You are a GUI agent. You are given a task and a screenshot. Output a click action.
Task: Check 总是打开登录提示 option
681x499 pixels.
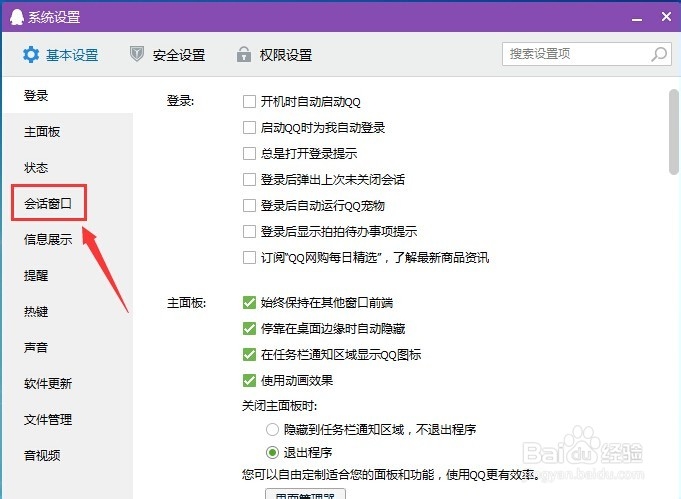click(249, 153)
